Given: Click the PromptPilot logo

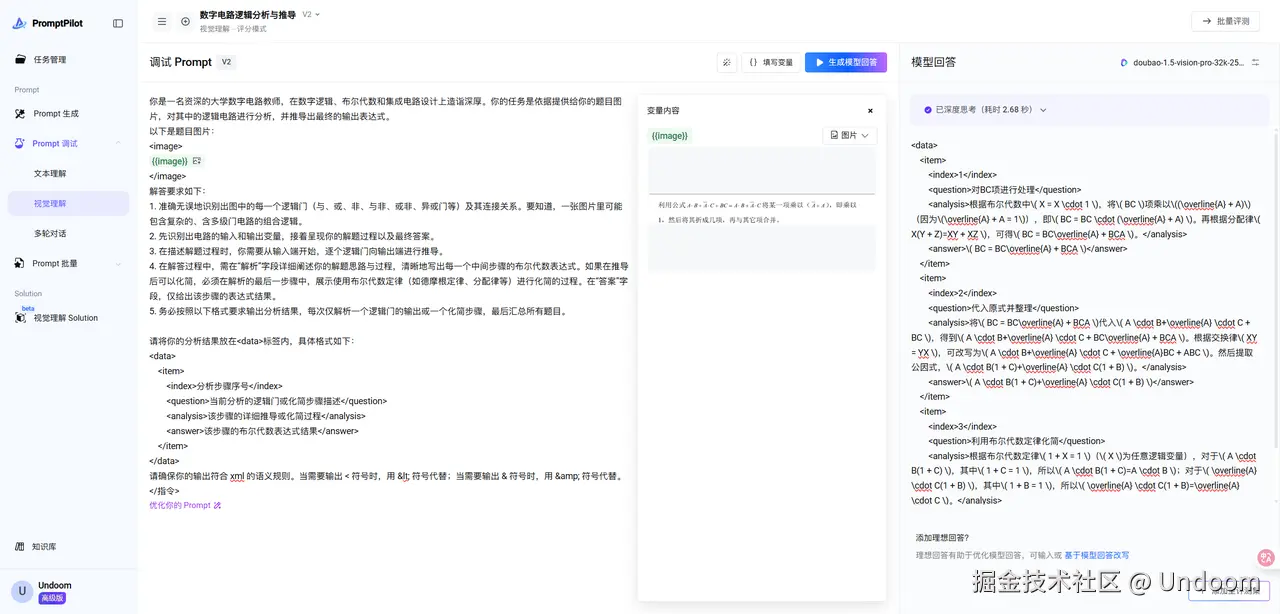Looking at the screenshot, I should coord(50,22).
